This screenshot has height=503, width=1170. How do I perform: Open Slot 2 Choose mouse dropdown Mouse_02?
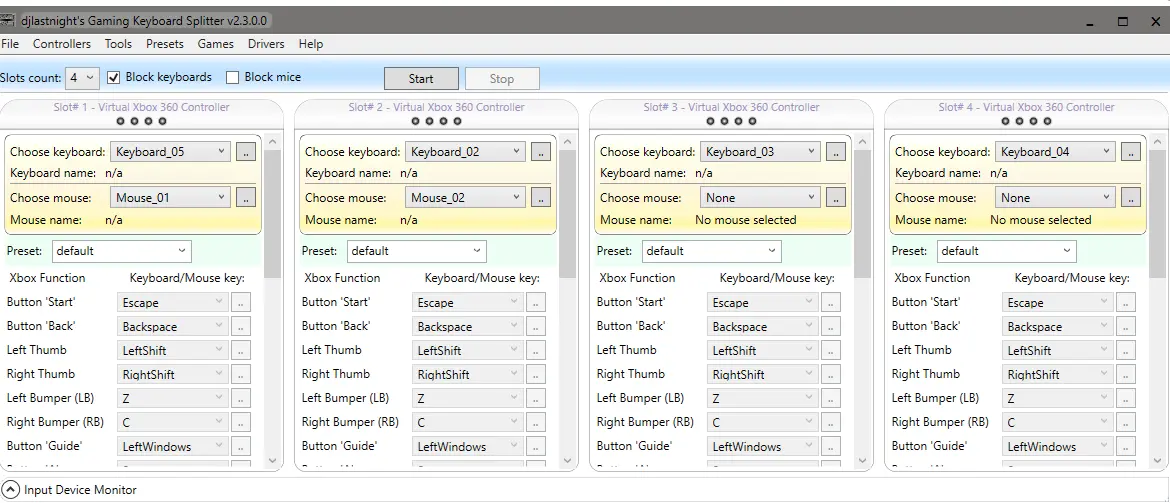click(x=465, y=198)
